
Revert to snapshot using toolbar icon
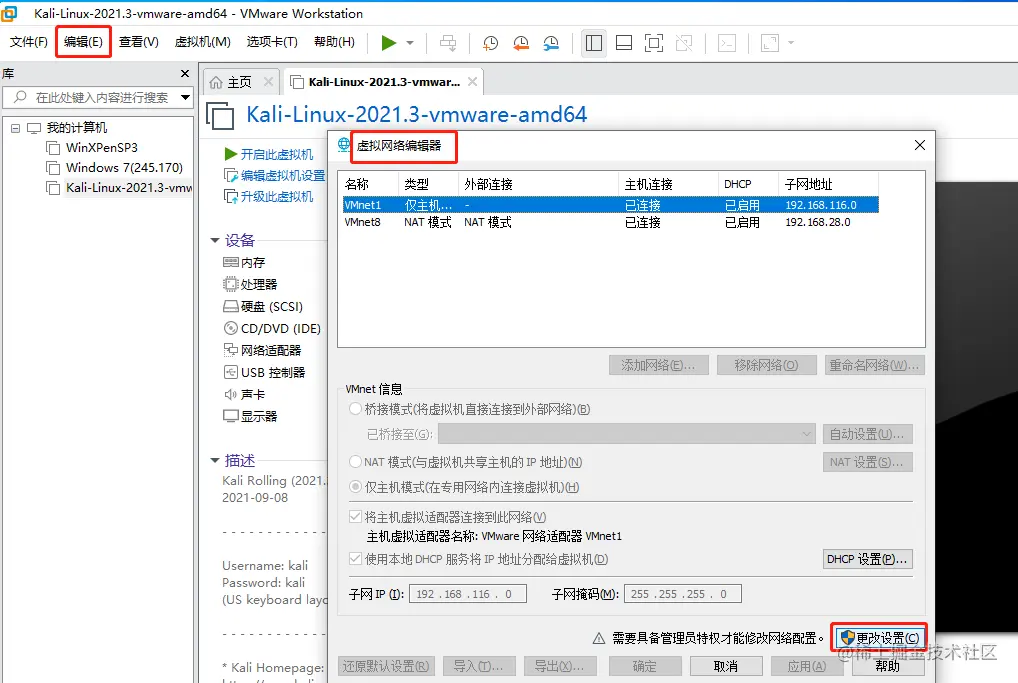coord(521,43)
